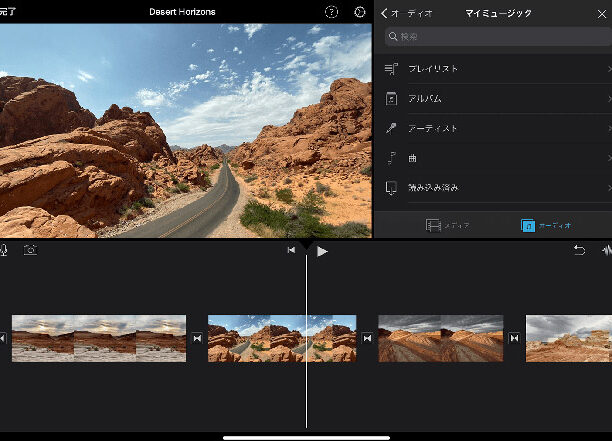
Task: Open the help question mark icon
Action: 331,12
